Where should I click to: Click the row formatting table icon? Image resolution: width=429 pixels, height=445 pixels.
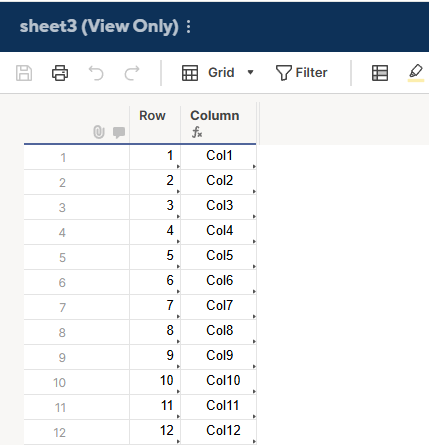click(380, 73)
